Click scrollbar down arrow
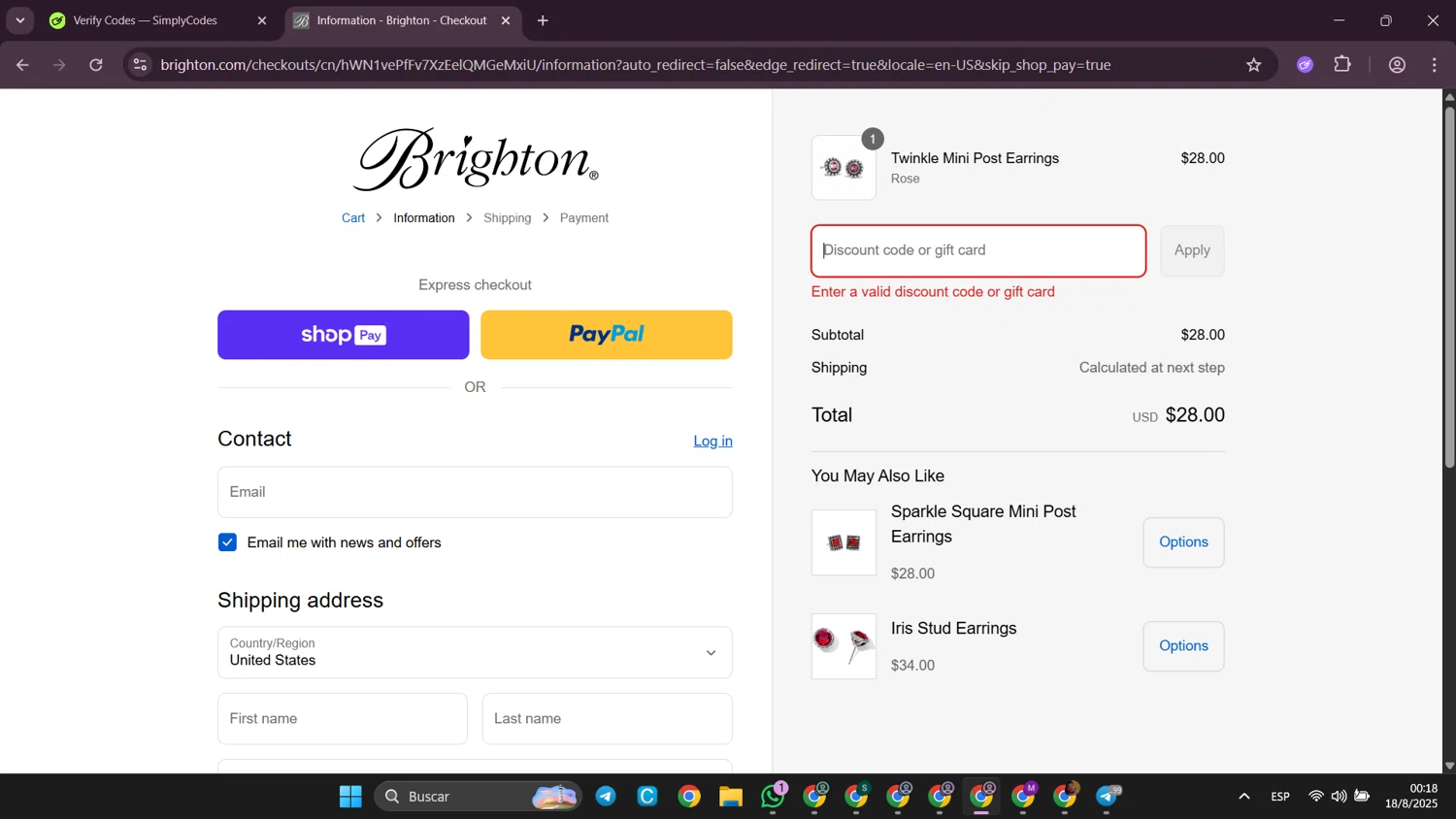The width and height of the screenshot is (1456, 819). pos(1449,766)
